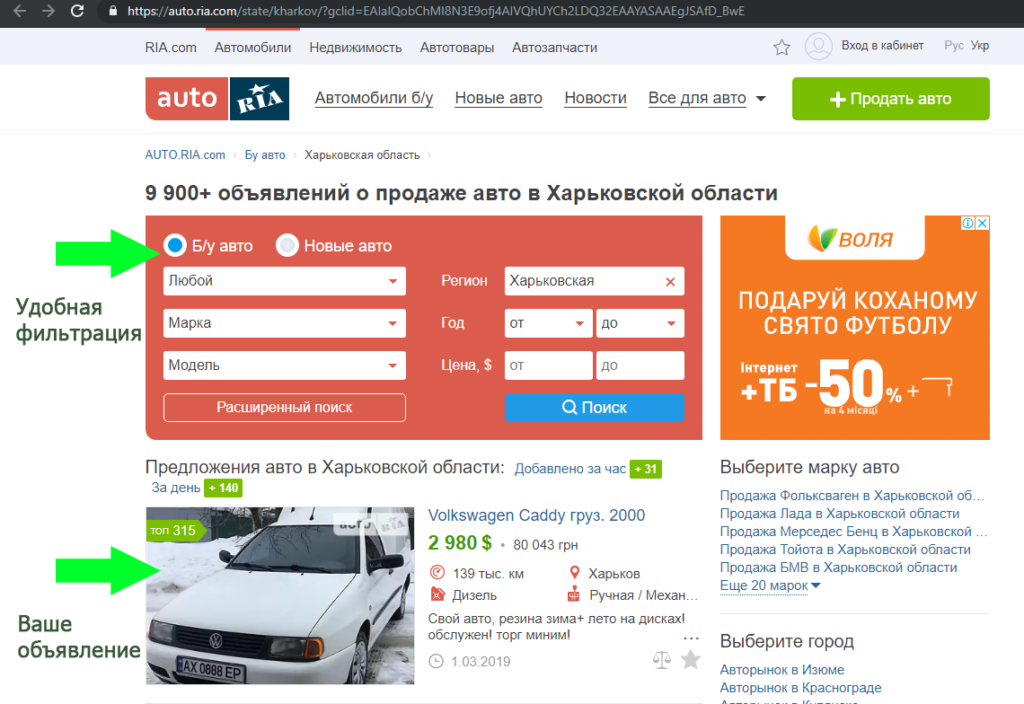The width and height of the screenshot is (1024, 704).
Task: Open Продажа Тойота в Харьковской области
Action: click(845, 549)
